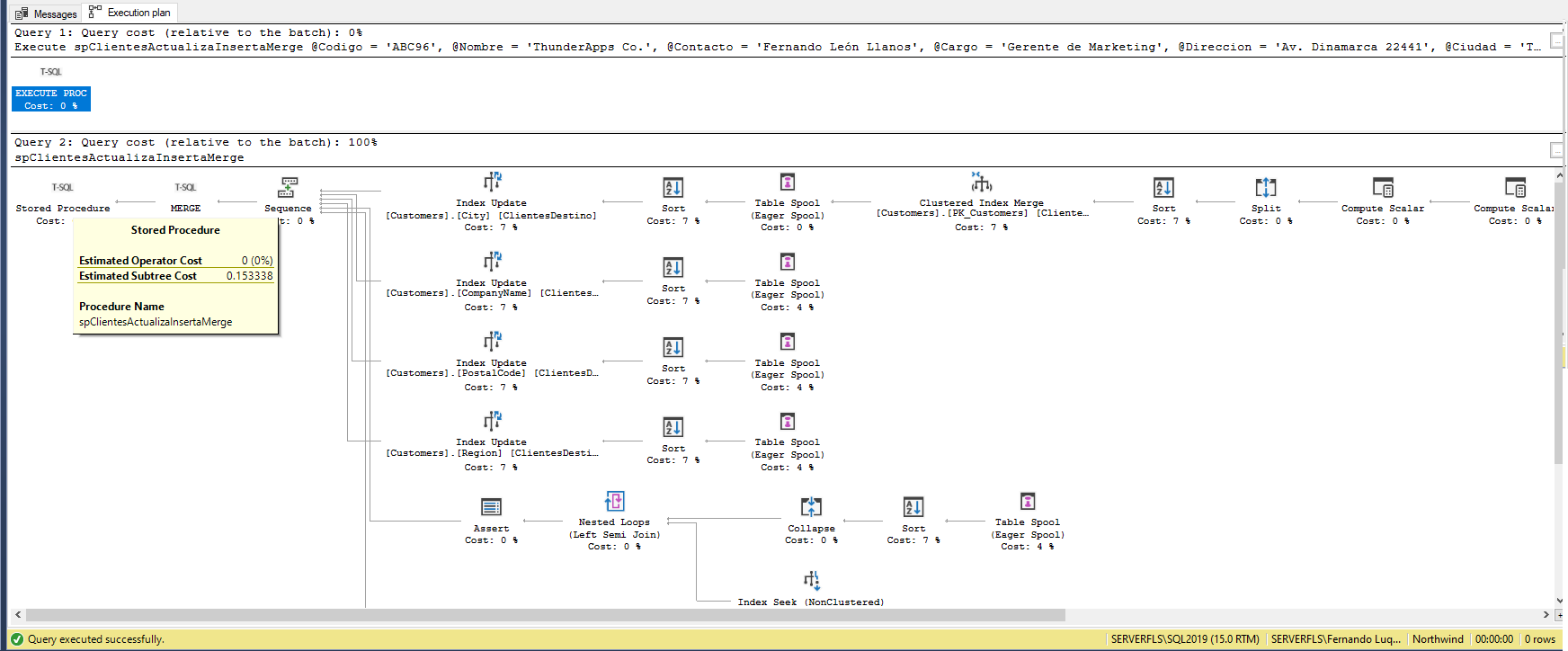Select the Split operator icon
Viewport: 1568px width, 651px height.
1266,188
